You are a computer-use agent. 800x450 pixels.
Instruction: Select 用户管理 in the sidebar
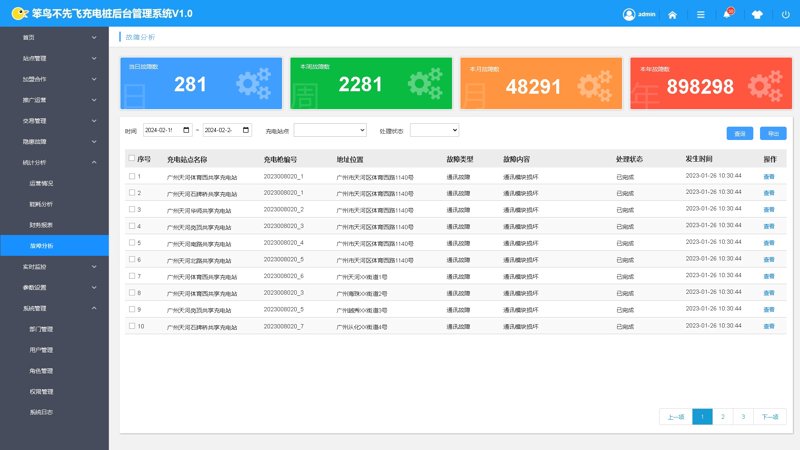(x=41, y=350)
